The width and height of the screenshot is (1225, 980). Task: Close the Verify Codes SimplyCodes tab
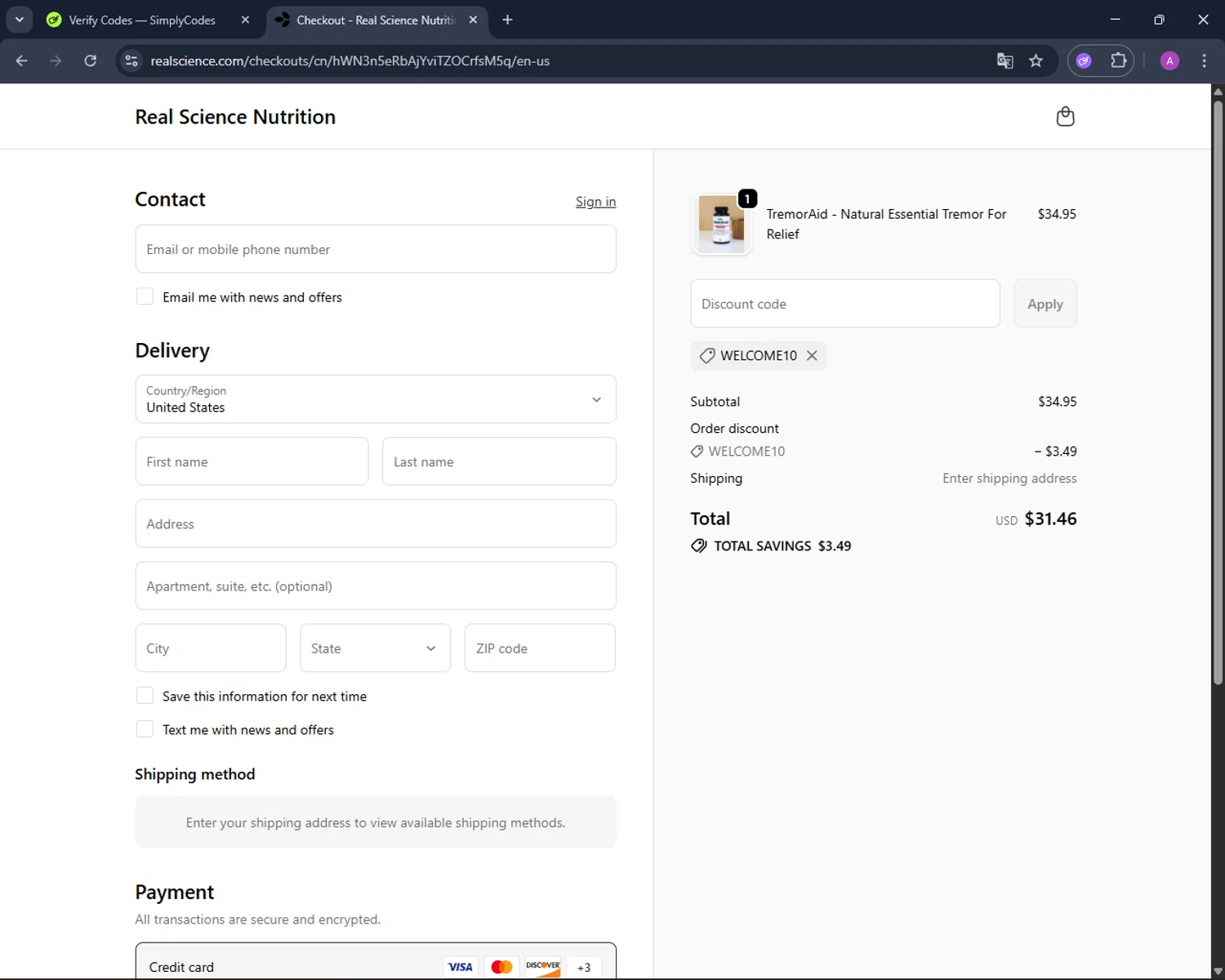[x=245, y=20]
